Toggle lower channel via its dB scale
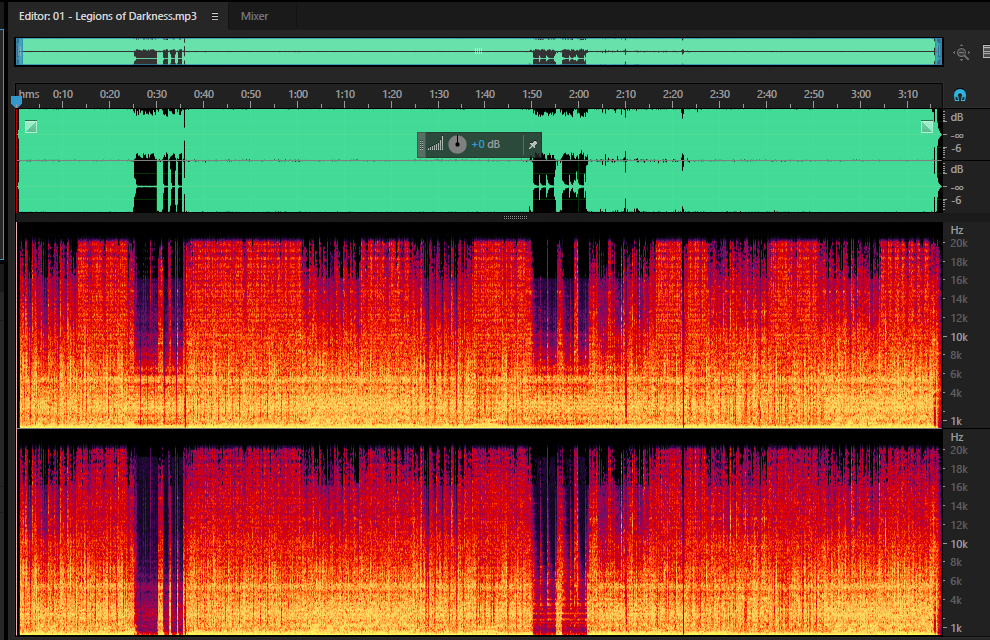Image resolution: width=990 pixels, height=640 pixels. point(956,186)
